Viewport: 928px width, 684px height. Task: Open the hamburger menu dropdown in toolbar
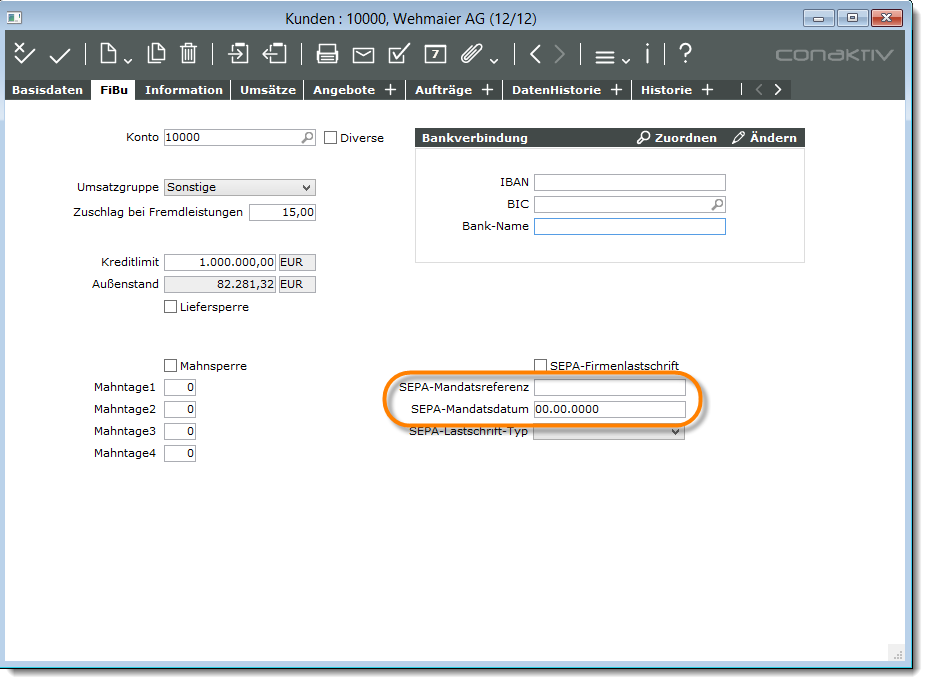tap(611, 56)
